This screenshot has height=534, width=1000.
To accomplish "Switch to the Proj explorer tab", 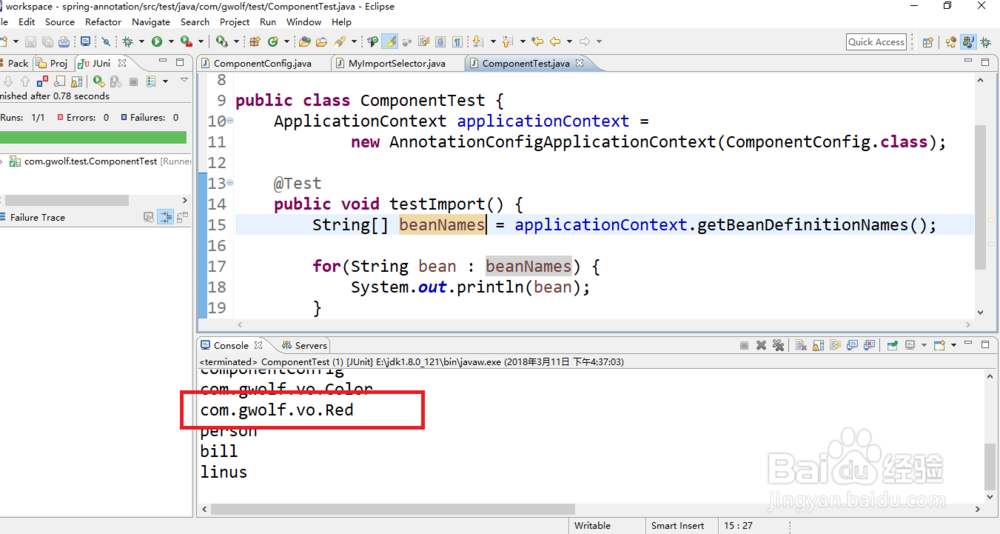I will (x=52, y=63).
